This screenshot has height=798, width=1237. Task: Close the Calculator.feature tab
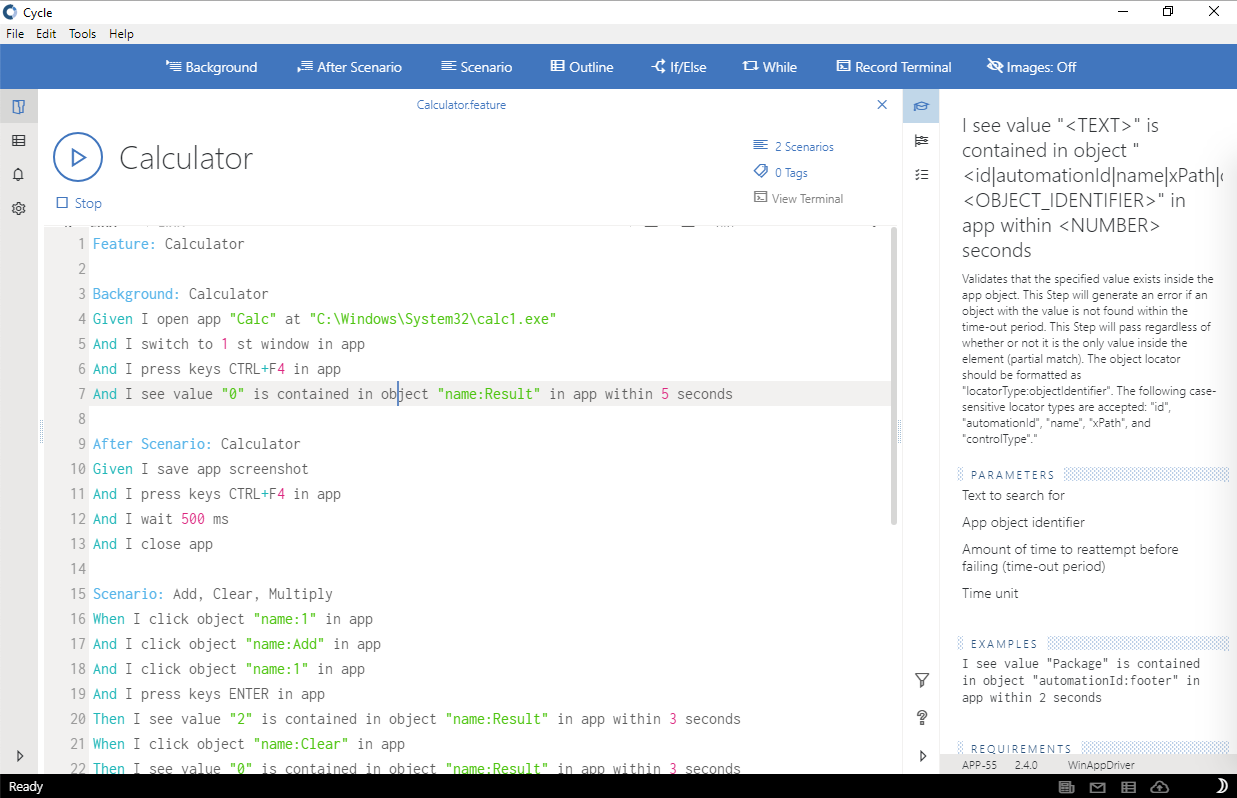click(x=882, y=104)
